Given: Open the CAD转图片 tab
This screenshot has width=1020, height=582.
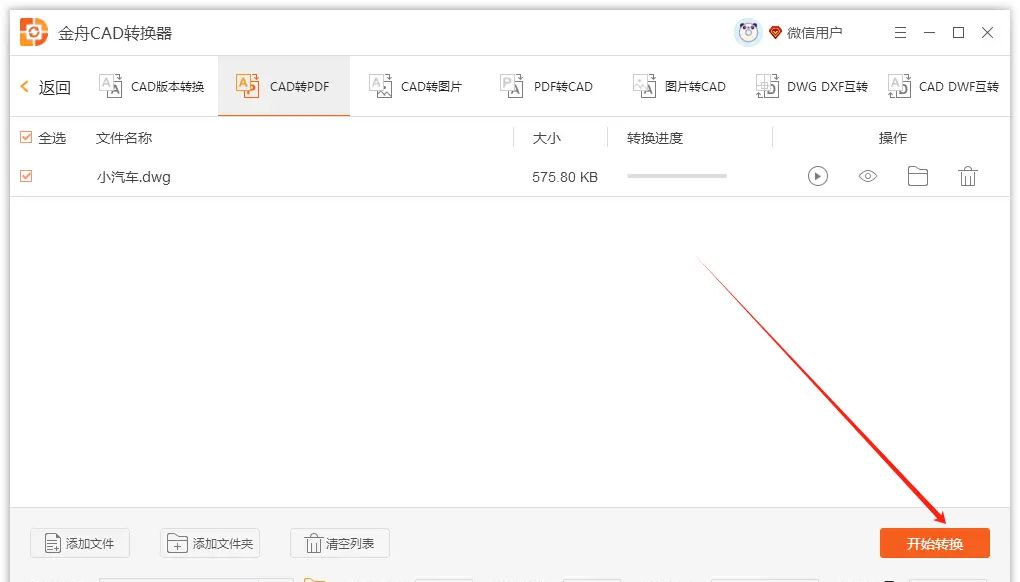Looking at the screenshot, I should 415,86.
